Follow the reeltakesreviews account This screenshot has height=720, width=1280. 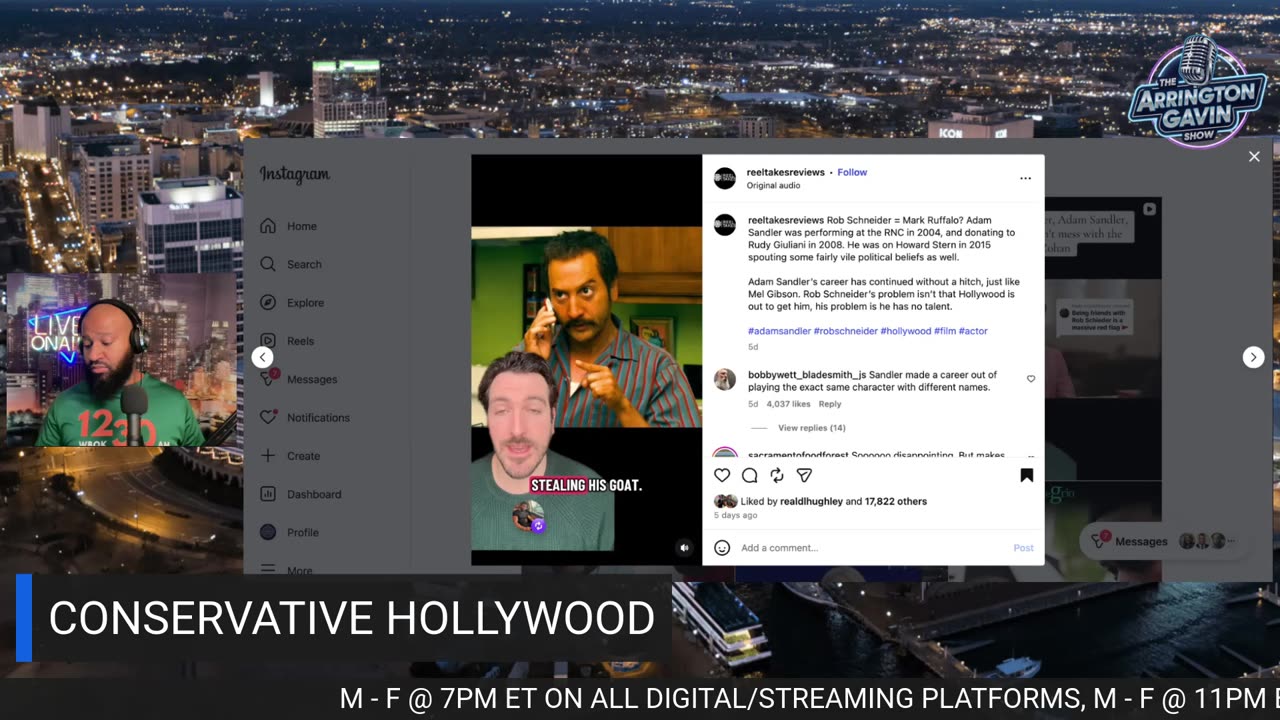coord(852,172)
